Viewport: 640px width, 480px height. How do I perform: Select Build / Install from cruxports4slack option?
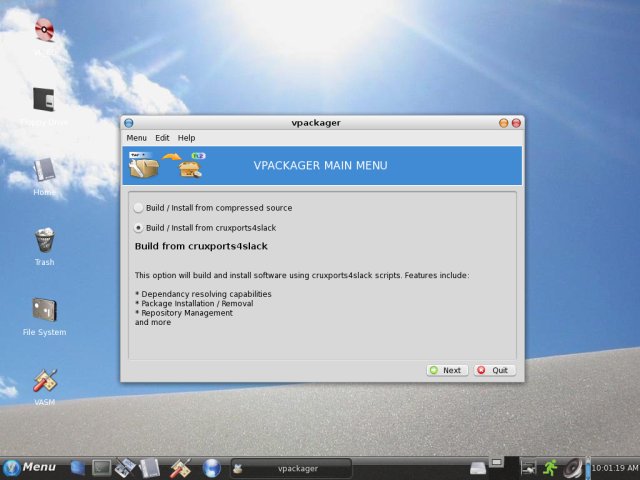(205, 228)
